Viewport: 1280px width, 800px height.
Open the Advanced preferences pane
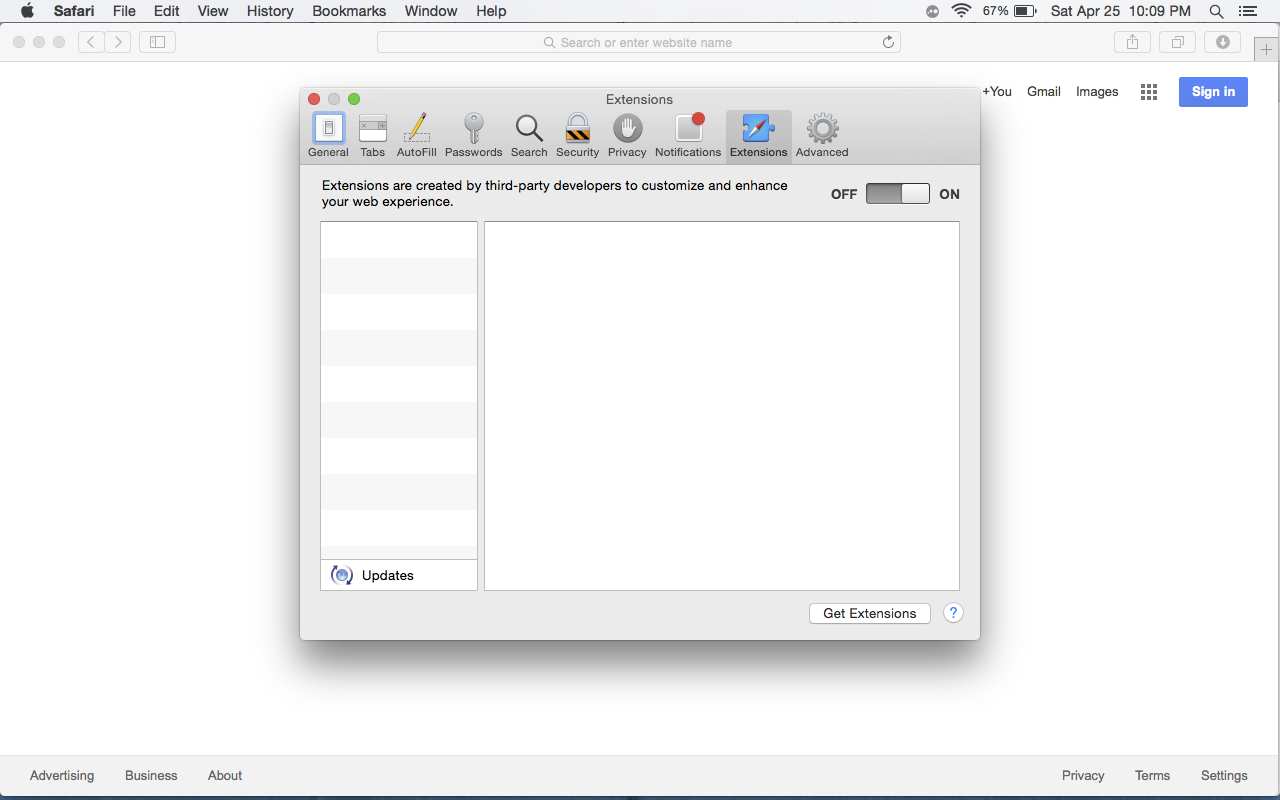tap(822, 136)
